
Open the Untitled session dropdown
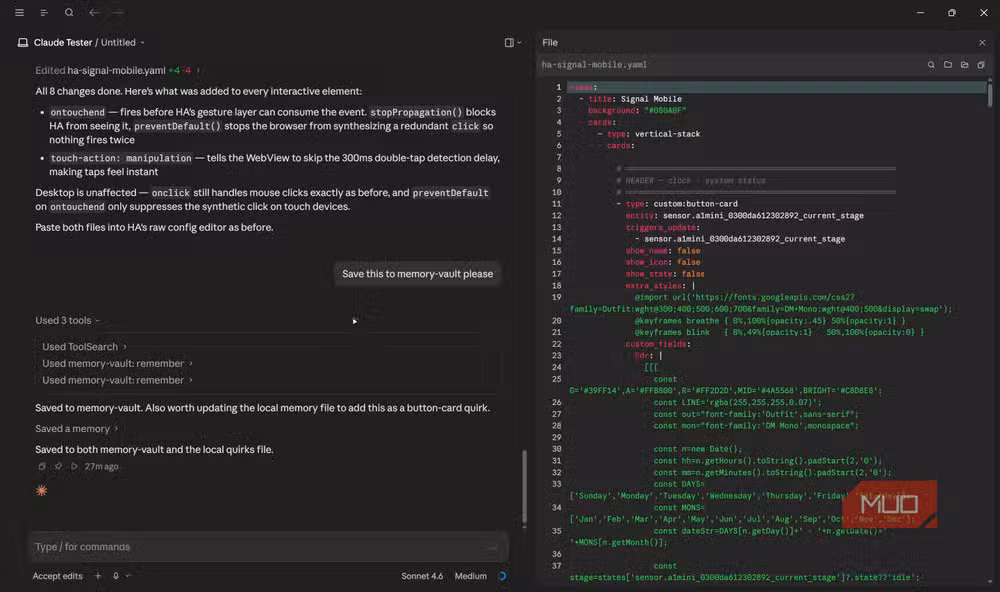(122, 42)
